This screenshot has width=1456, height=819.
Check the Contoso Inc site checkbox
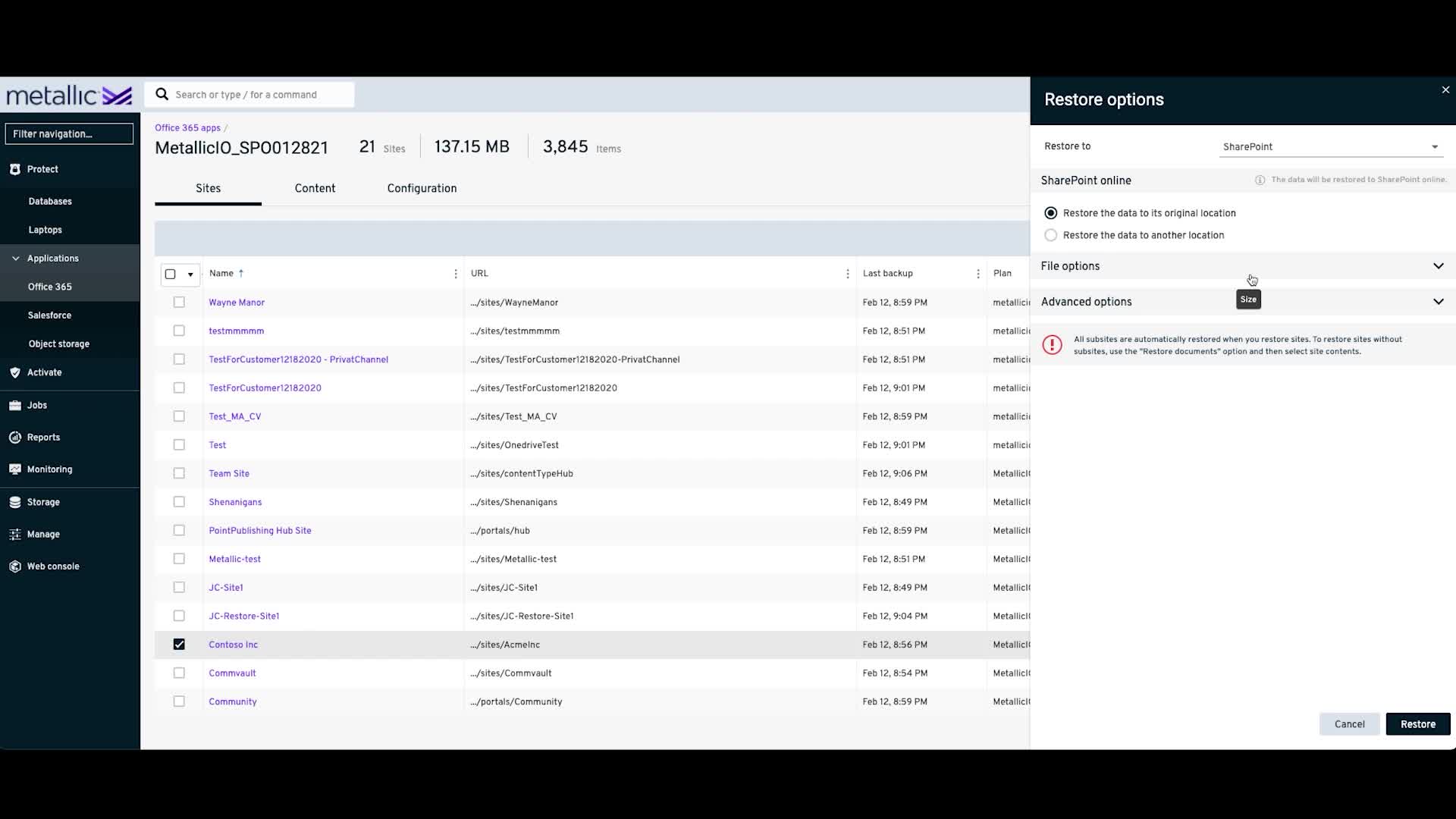click(x=178, y=644)
